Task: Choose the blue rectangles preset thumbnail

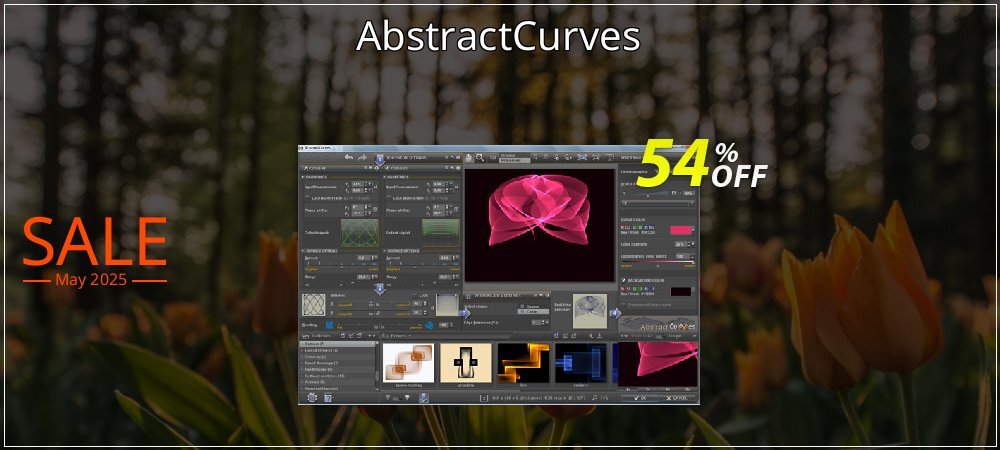Action: (x=580, y=363)
